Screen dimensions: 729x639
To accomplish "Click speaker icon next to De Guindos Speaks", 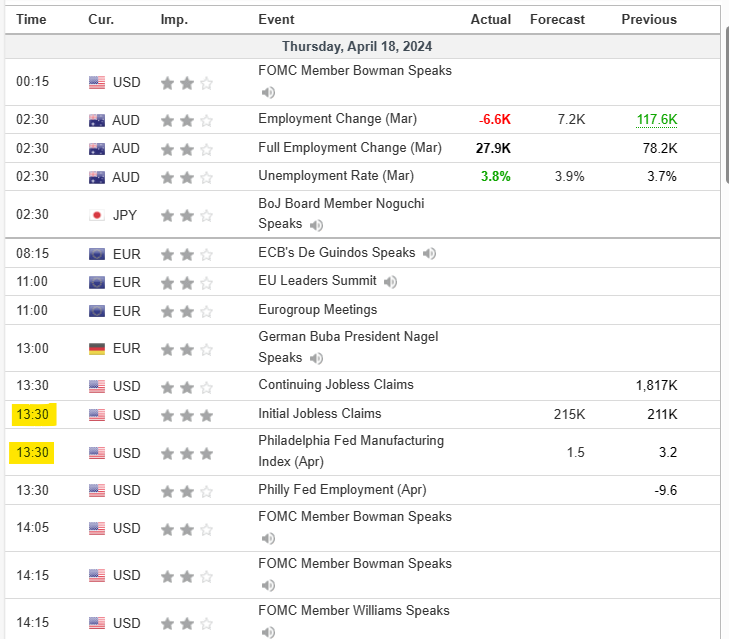I will tap(429, 254).
